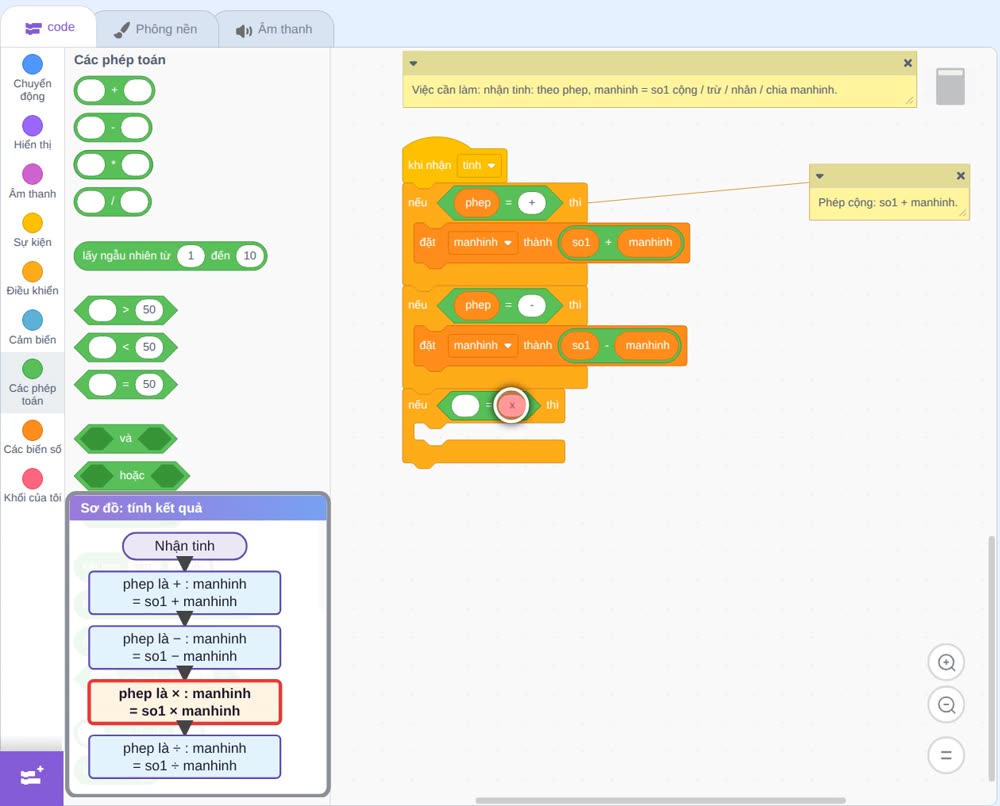Open the Chuyển động block category
The width and height of the screenshot is (1000, 806).
[x=32, y=78]
